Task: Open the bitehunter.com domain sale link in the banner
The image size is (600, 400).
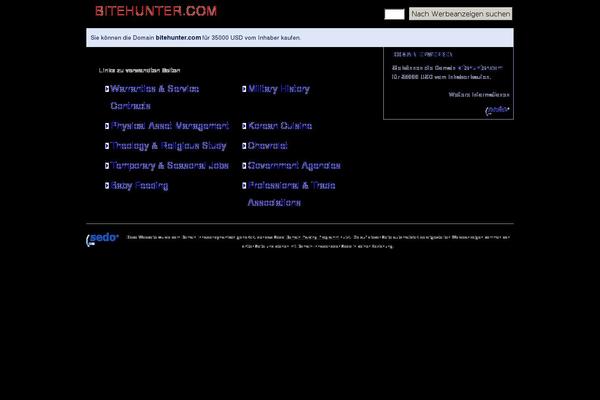Action: (x=178, y=38)
